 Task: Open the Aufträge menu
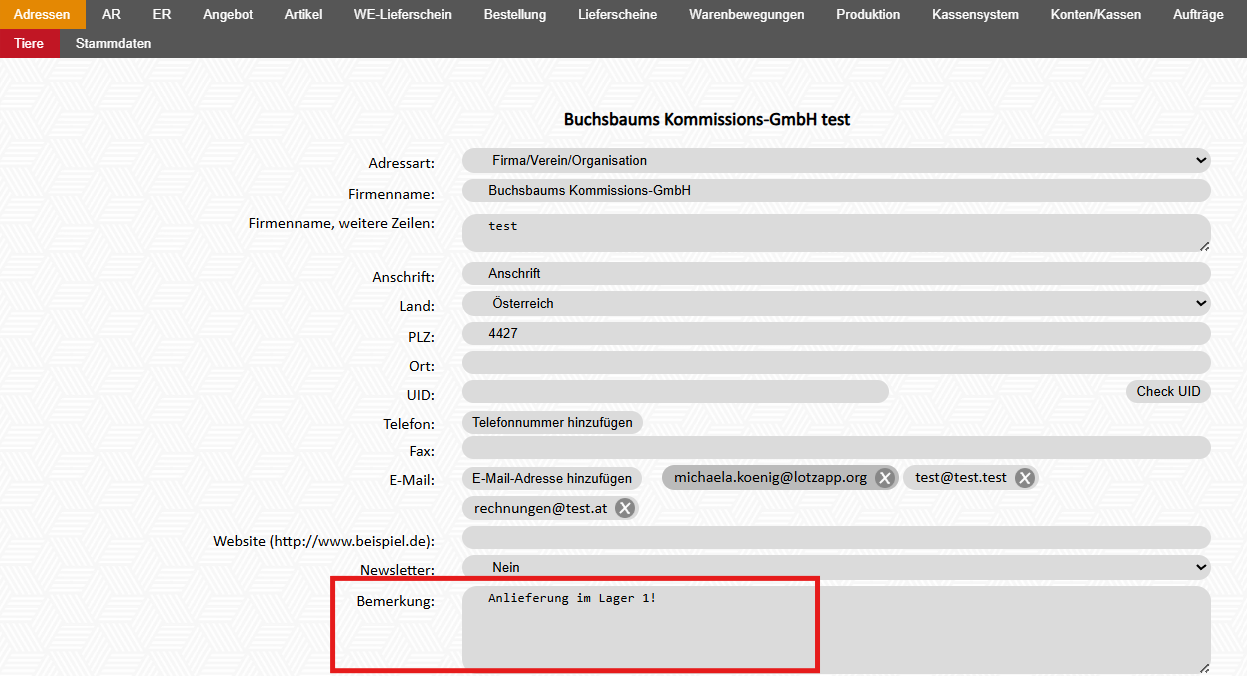click(x=1198, y=14)
